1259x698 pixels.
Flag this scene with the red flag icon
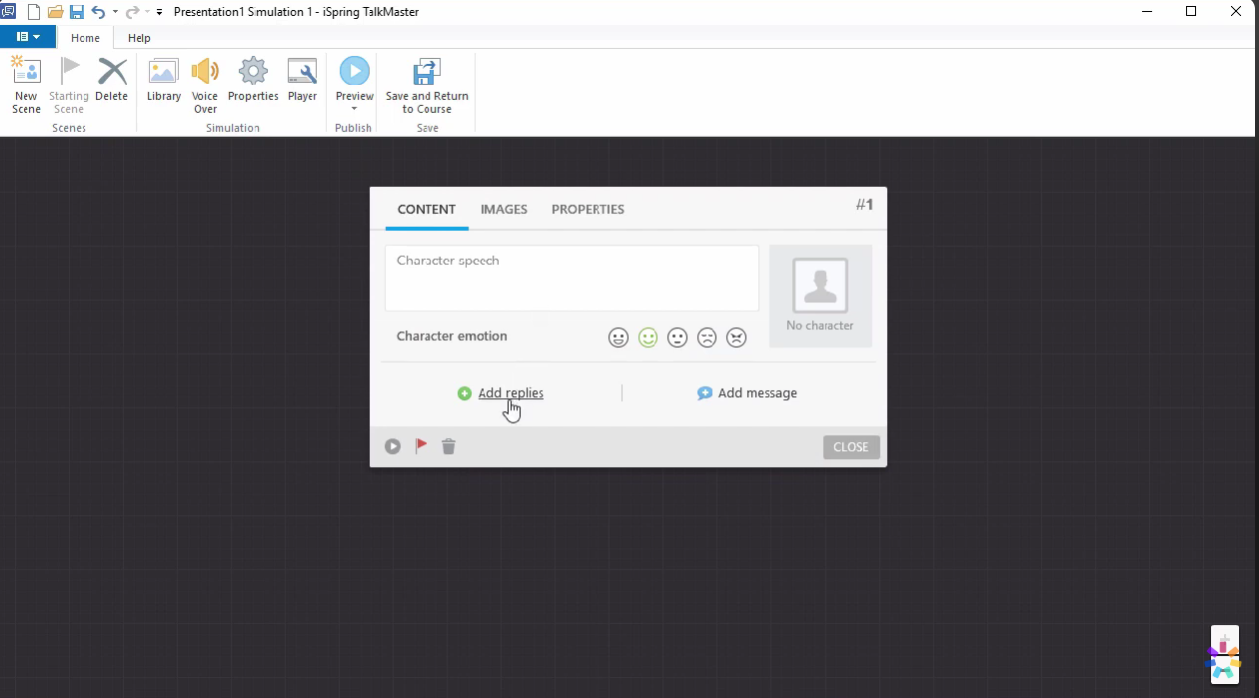420,446
